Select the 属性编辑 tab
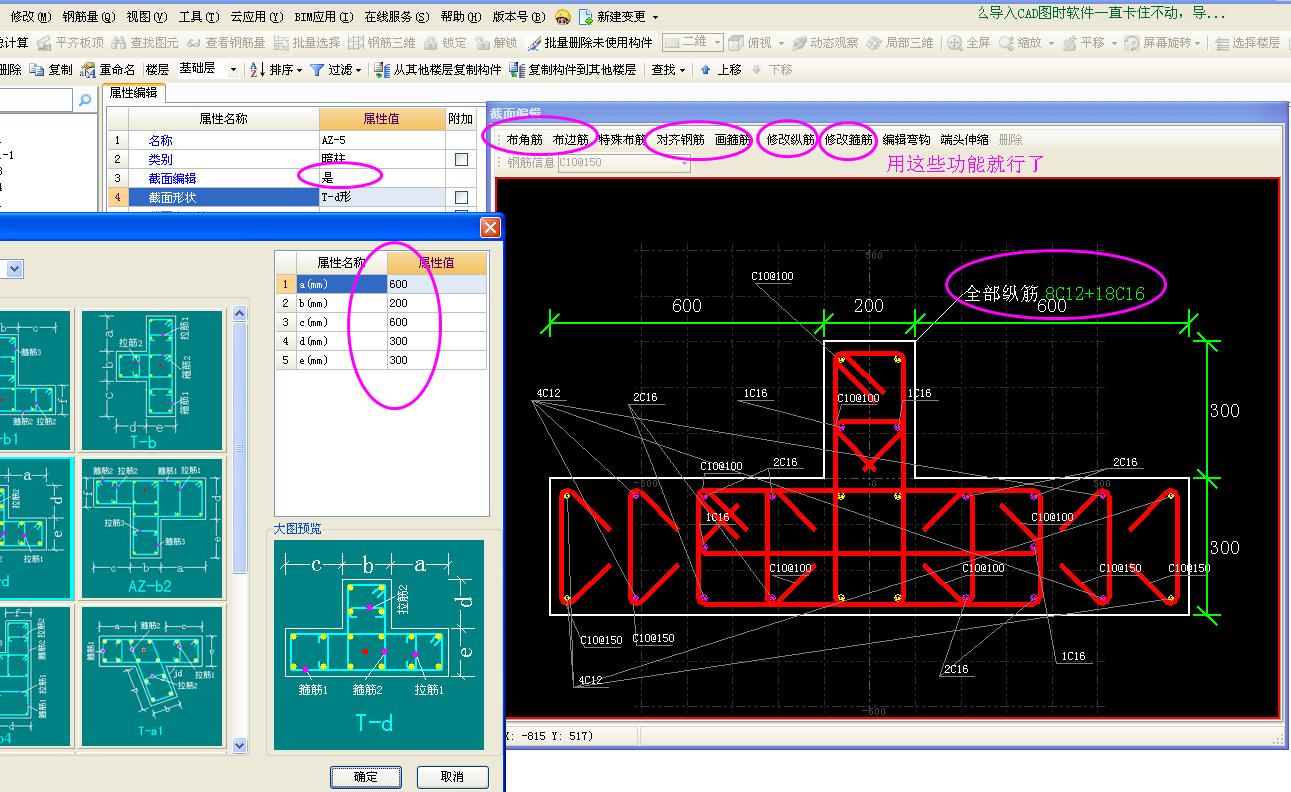 point(132,92)
